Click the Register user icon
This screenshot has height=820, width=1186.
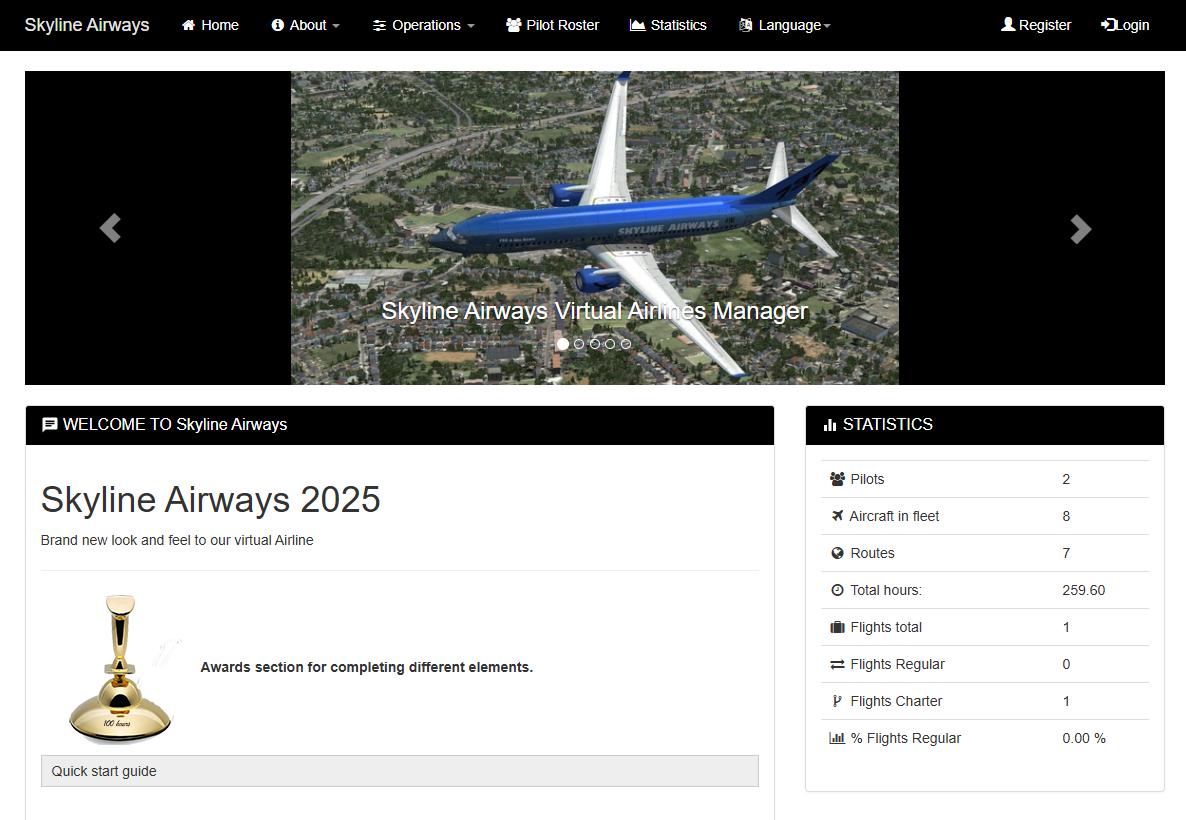[x=1008, y=25]
